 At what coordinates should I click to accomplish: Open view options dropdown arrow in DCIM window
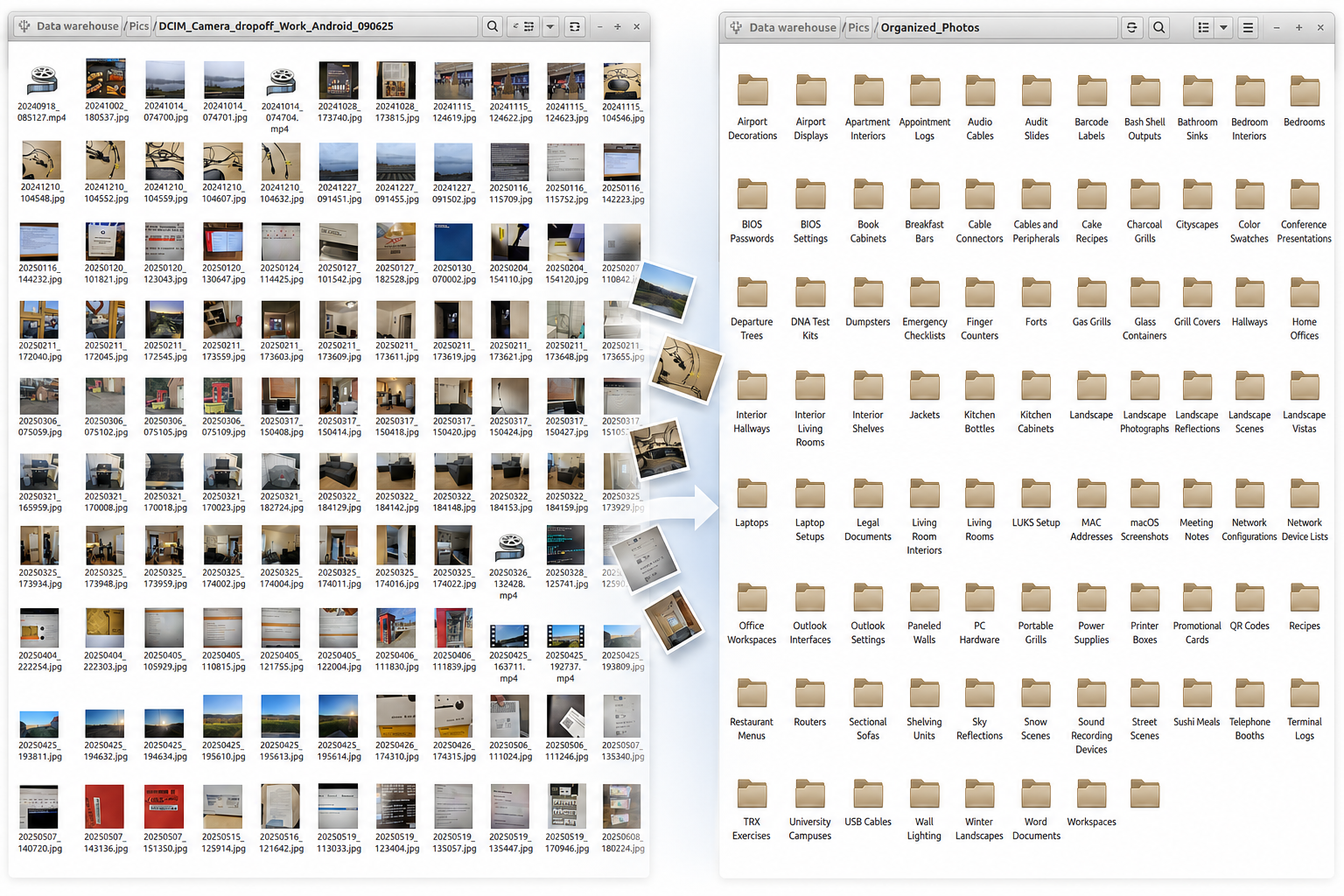point(550,26)
